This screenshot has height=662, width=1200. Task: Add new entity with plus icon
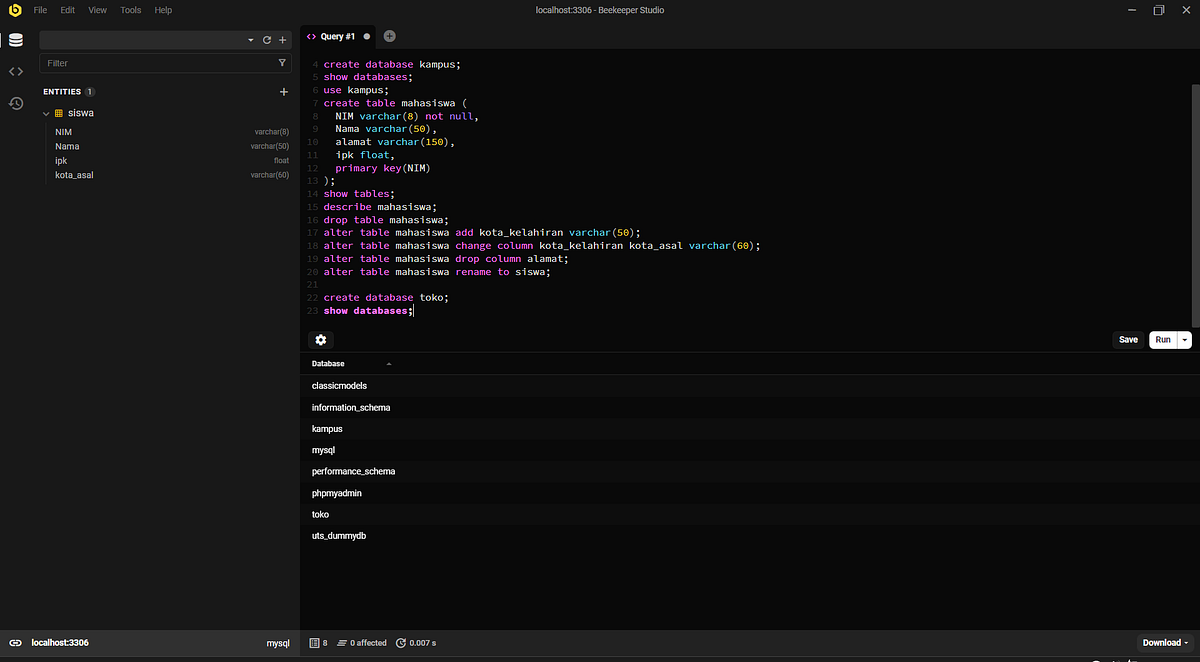click(283, 92)
